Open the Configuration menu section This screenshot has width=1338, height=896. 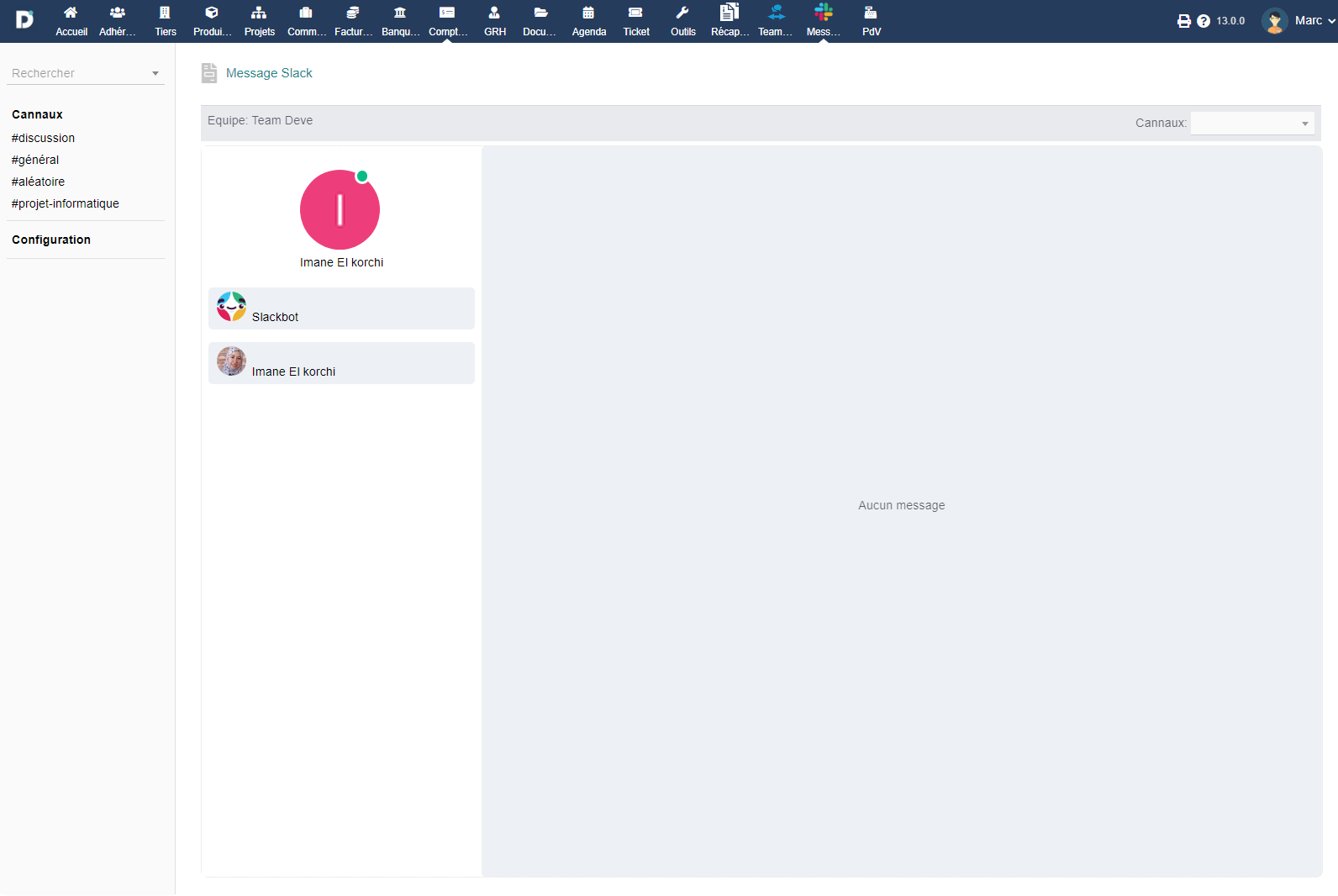(51, 240)
